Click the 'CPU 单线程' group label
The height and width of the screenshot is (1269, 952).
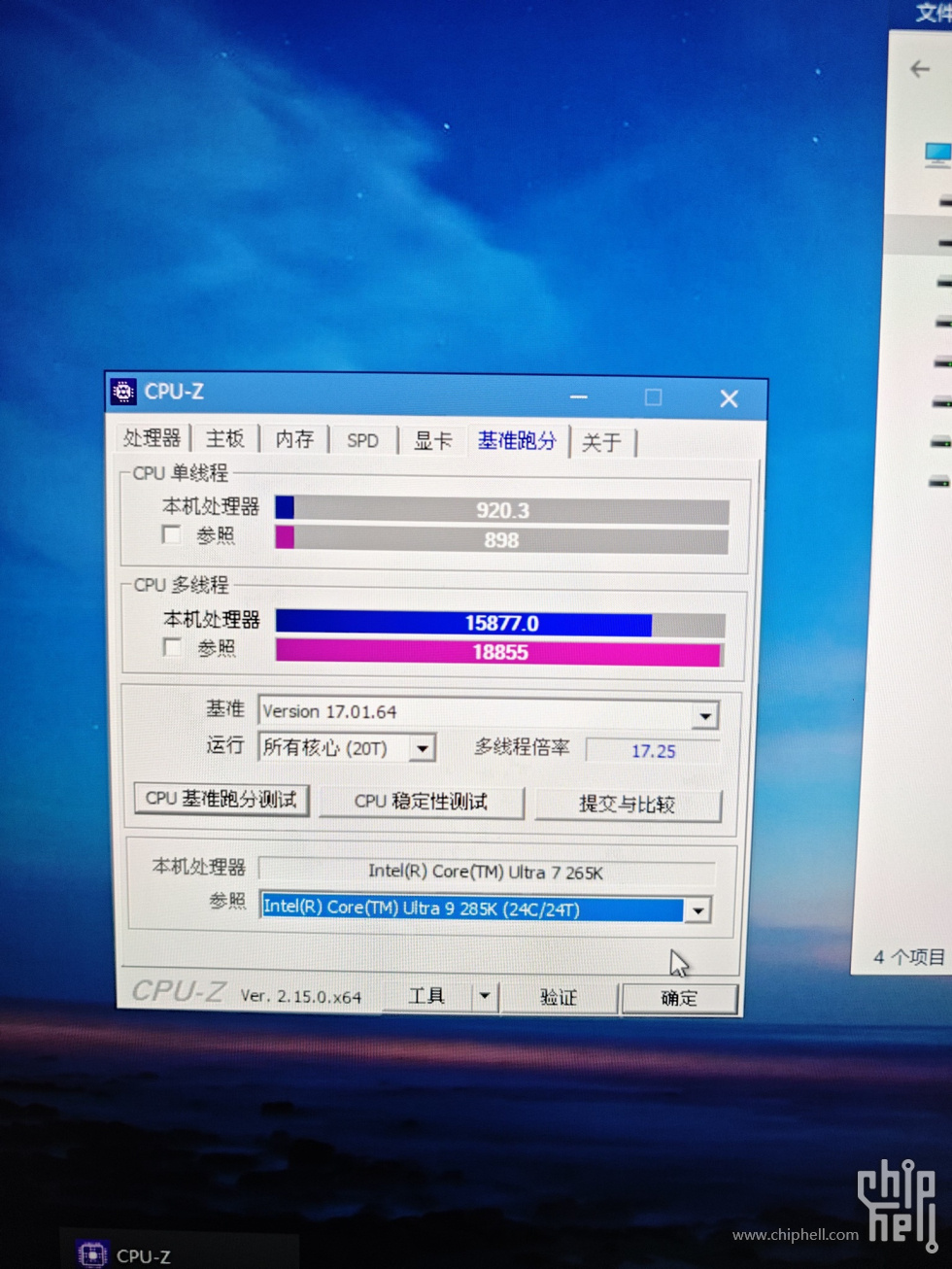coord(181,473)
